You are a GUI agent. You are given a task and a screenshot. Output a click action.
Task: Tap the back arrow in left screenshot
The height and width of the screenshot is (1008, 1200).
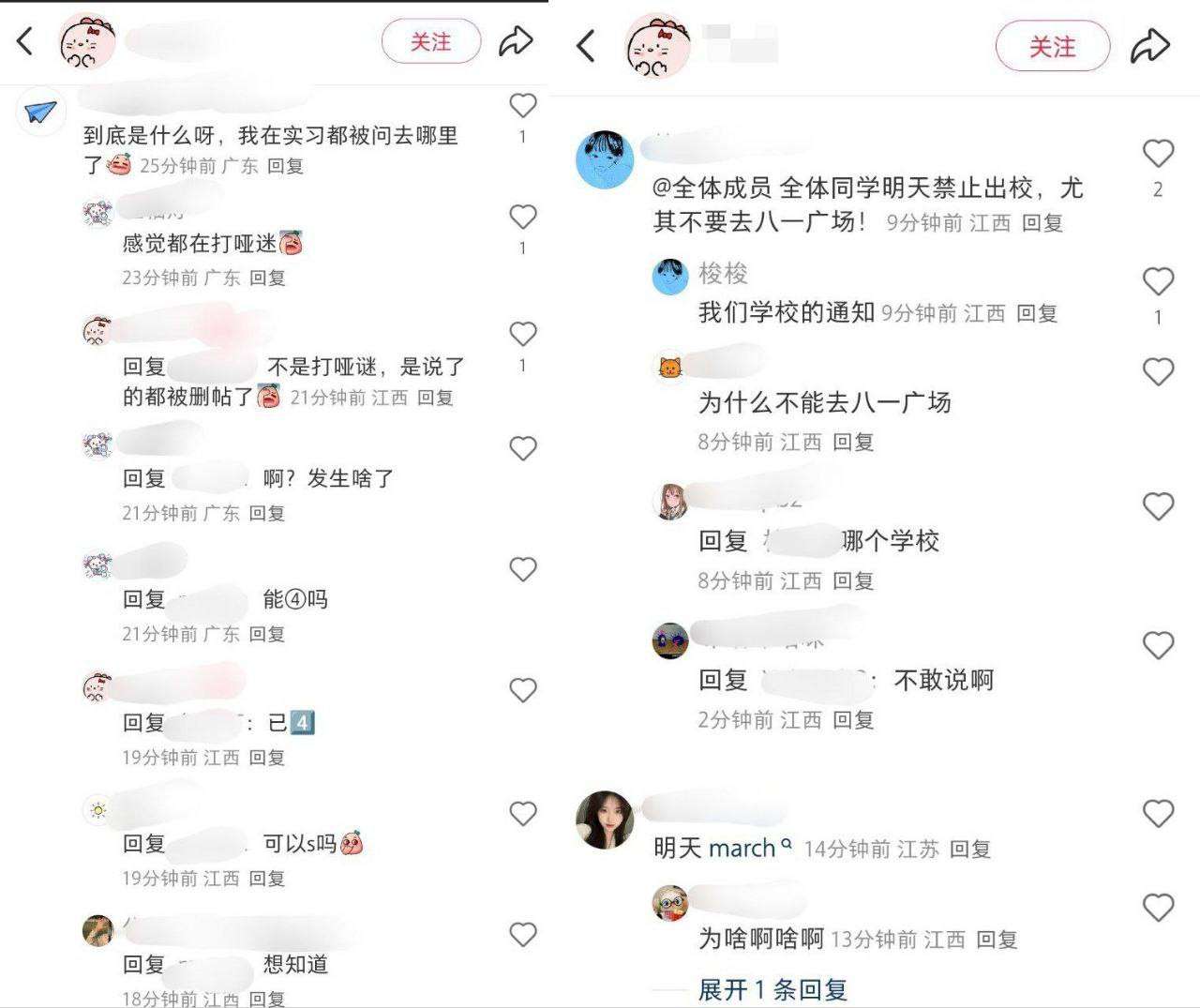(x=25, y=41)
